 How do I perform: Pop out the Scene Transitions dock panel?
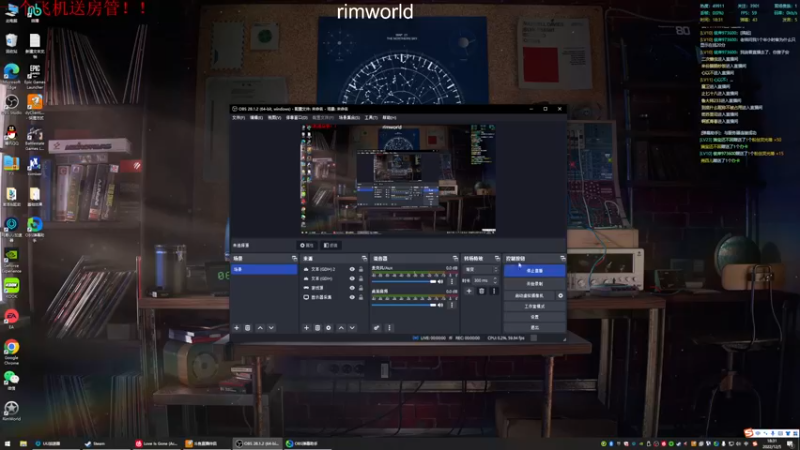pyautogui.click(x=497, y=258)
